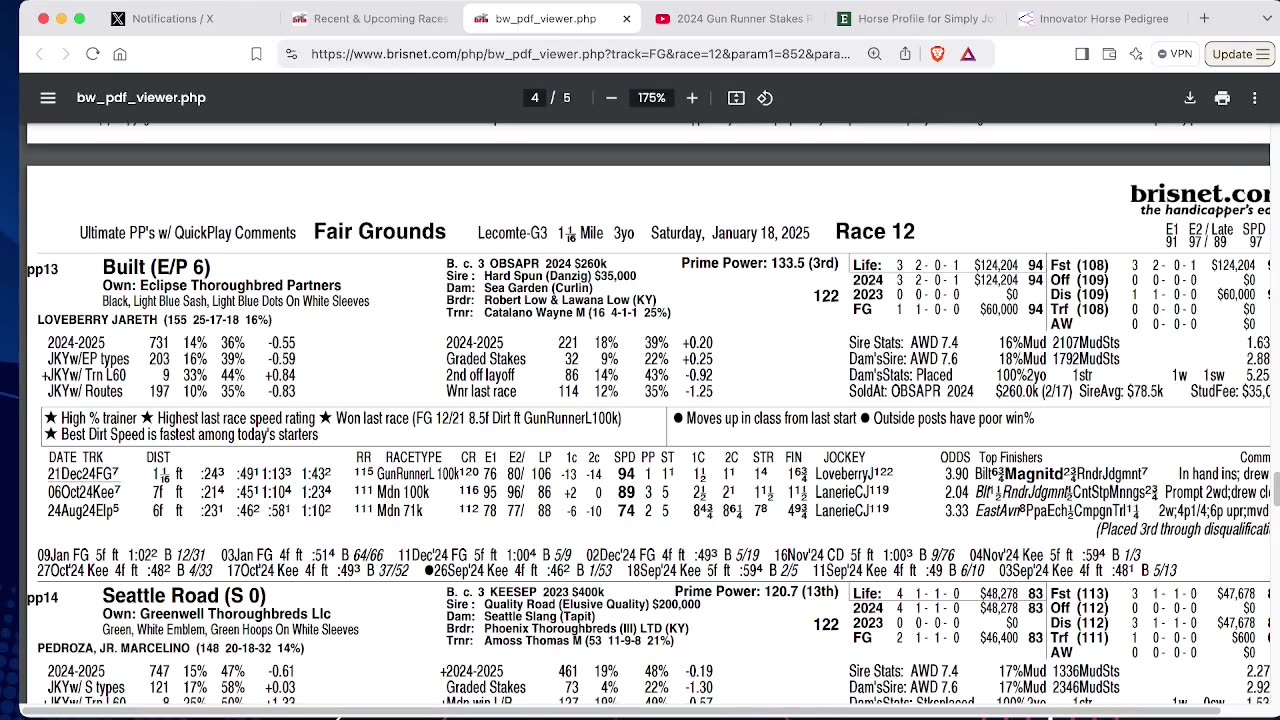The image size is (1280, 720).
Task: Click the Fair Grounds track heading
Action: [380, 232]
